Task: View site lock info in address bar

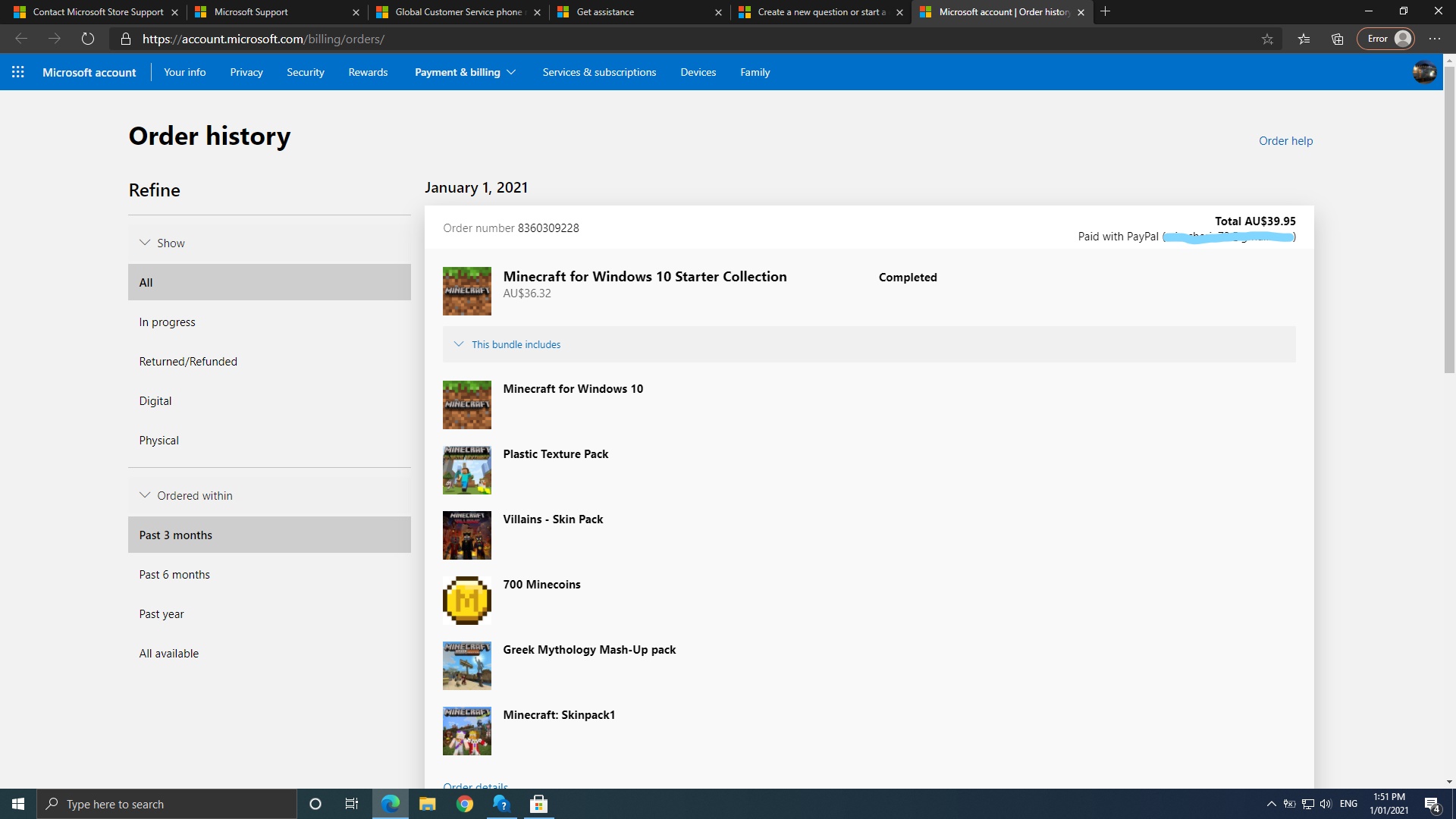Action: [x=126, y=39]
